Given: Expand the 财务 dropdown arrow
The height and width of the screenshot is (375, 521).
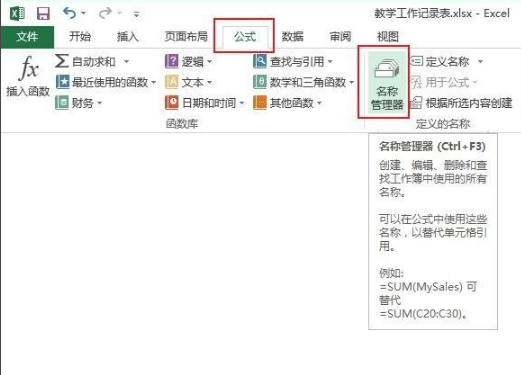Looking at the screenshot, I should [x=99, y=103].
